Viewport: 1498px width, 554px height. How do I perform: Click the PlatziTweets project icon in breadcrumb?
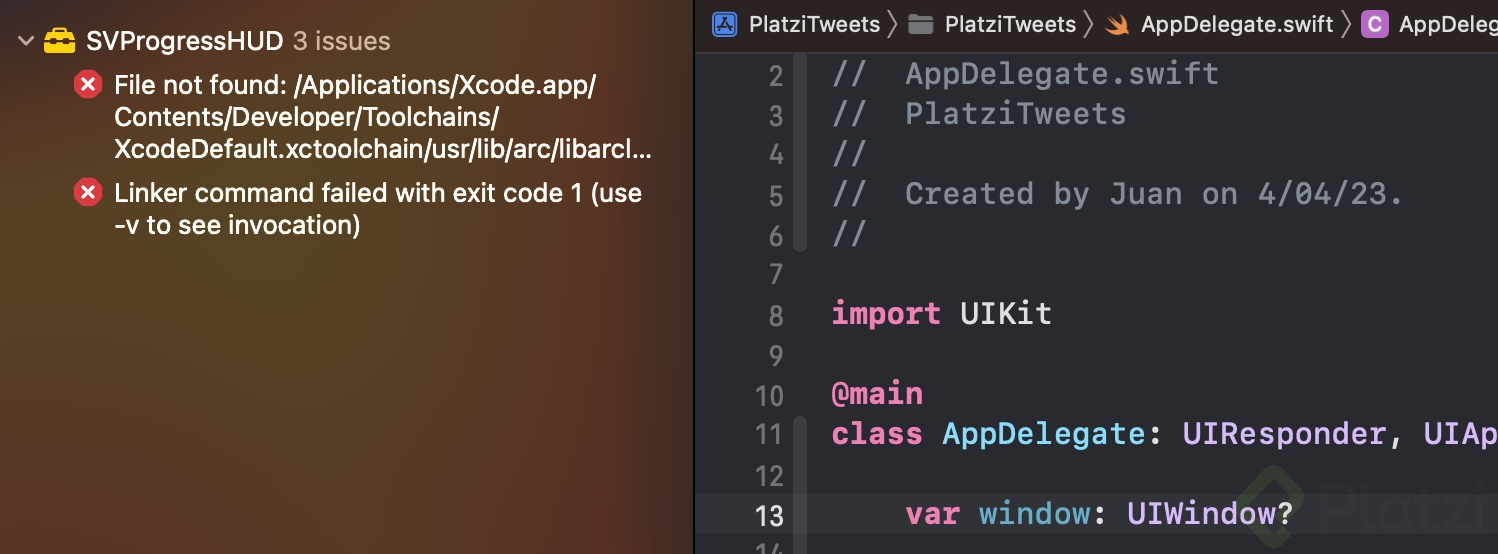tap(724, 24)
